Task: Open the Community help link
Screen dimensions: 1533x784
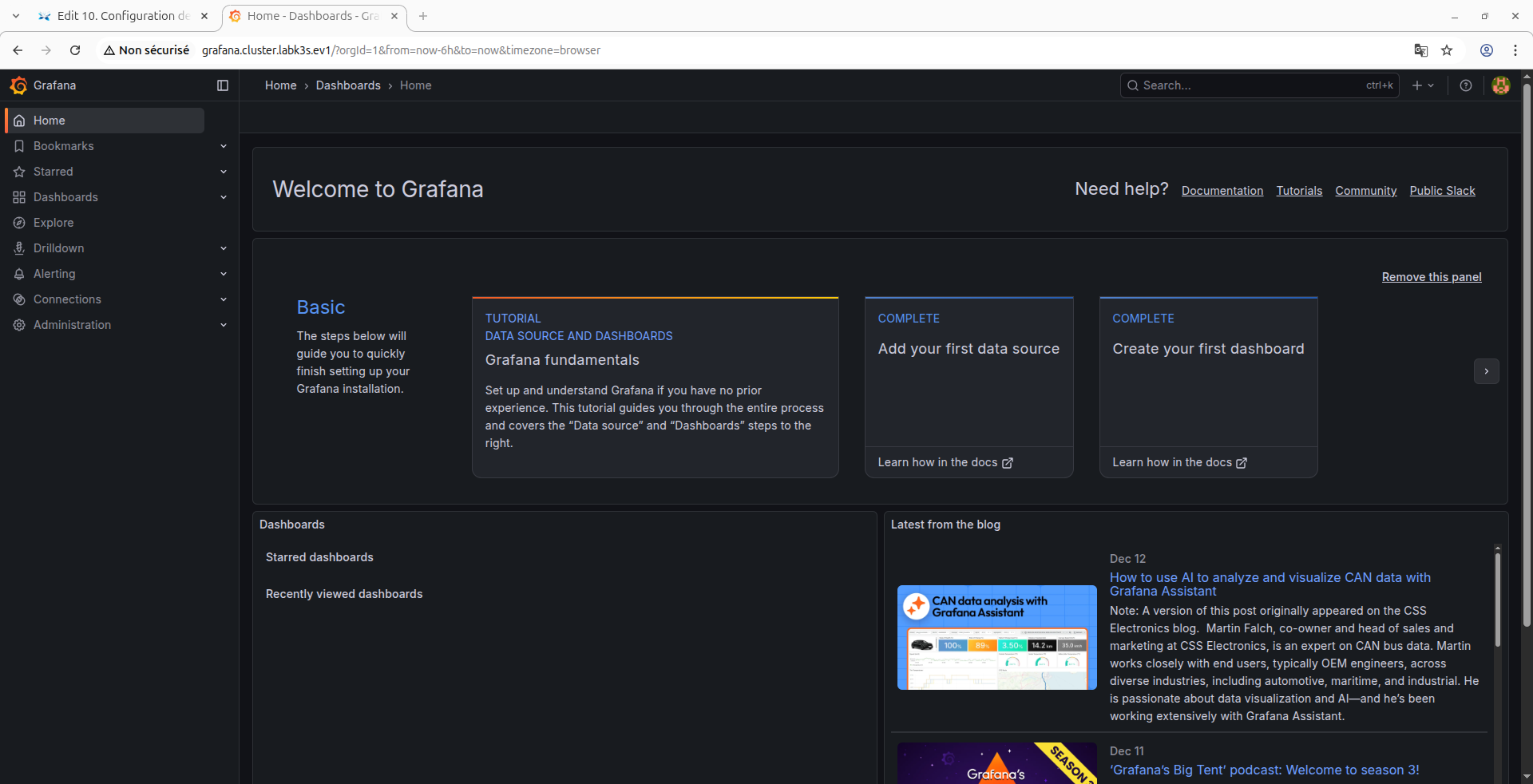Action: click(x=1366, y=191)
